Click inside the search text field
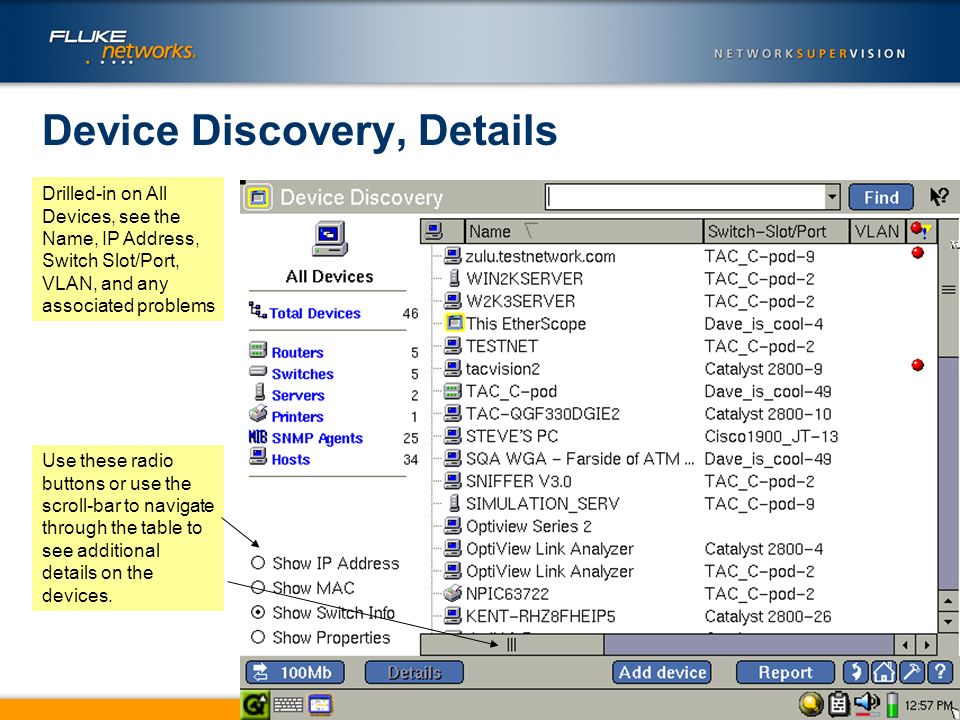The height and width of the screenshot is (720, 960). (685, 197)
